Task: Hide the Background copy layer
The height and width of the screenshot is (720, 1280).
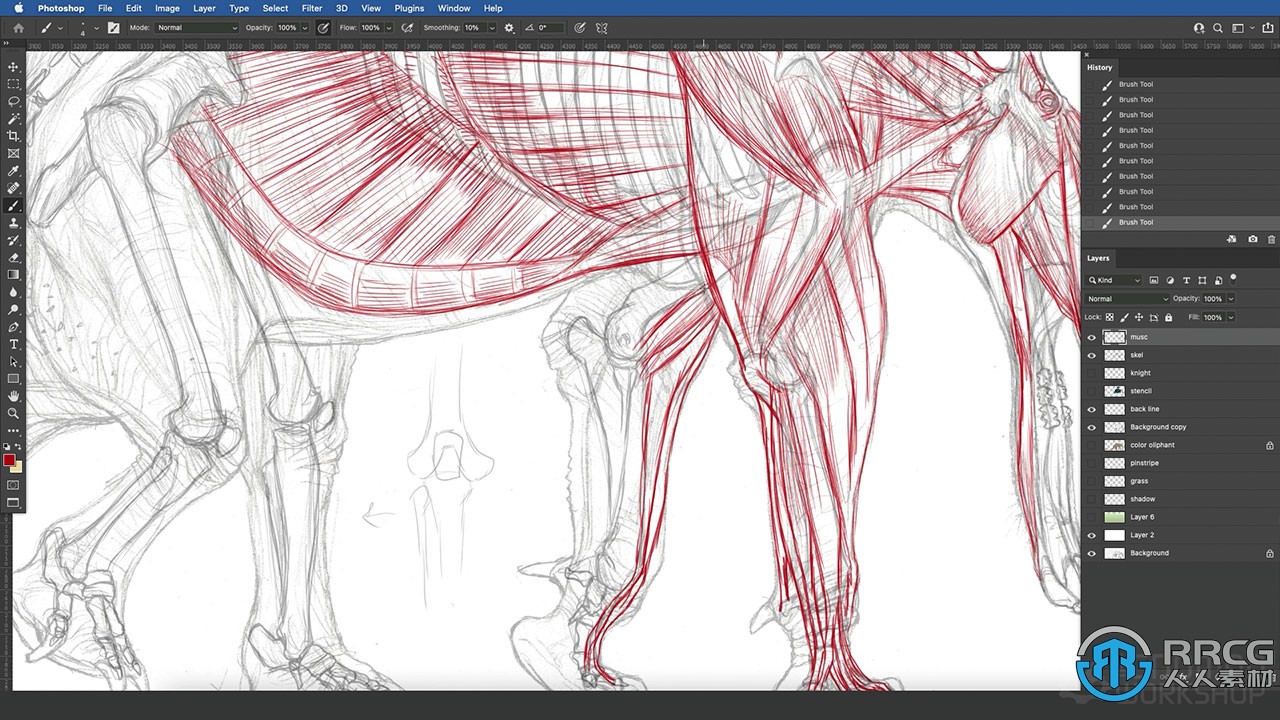Action: pyautogui.click(x=1091, y=427)
